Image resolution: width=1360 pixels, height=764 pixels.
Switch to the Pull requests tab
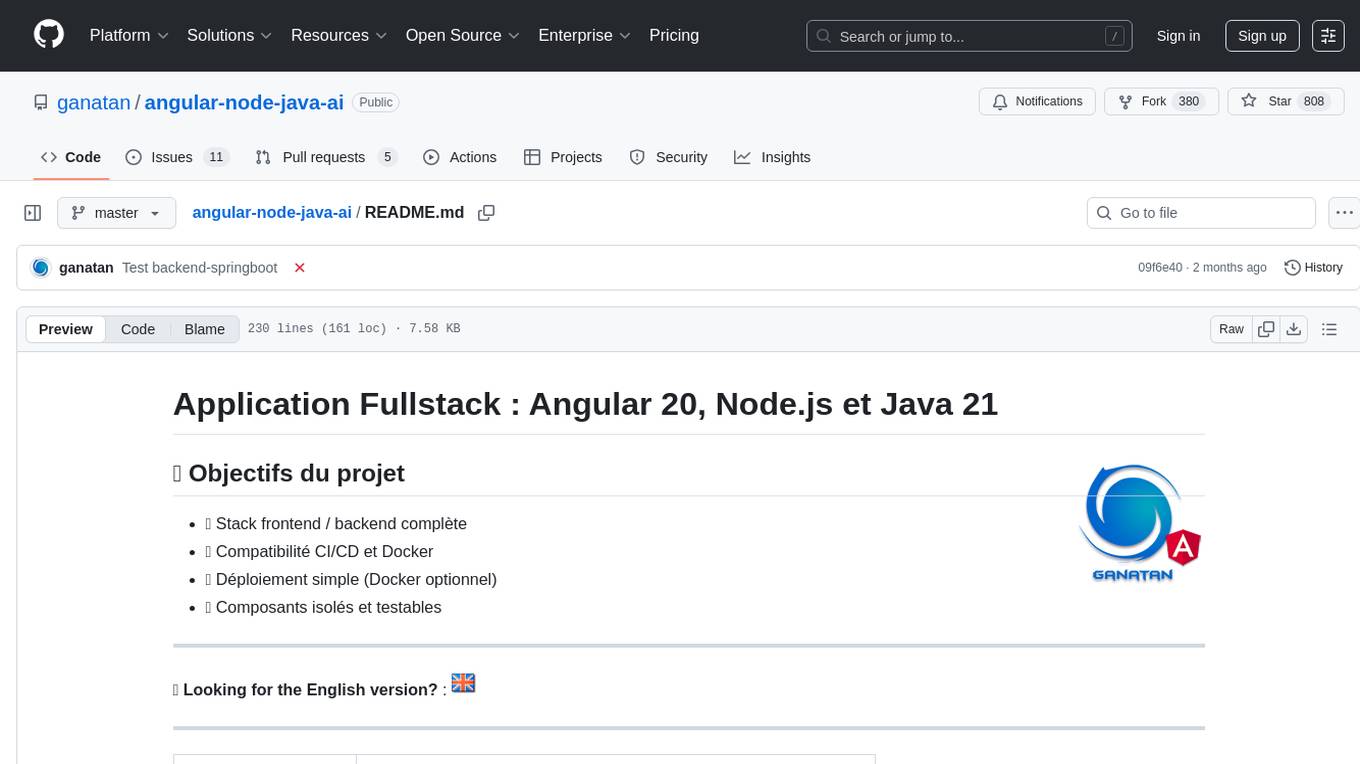pyautogui.click(x=326, y=157)
